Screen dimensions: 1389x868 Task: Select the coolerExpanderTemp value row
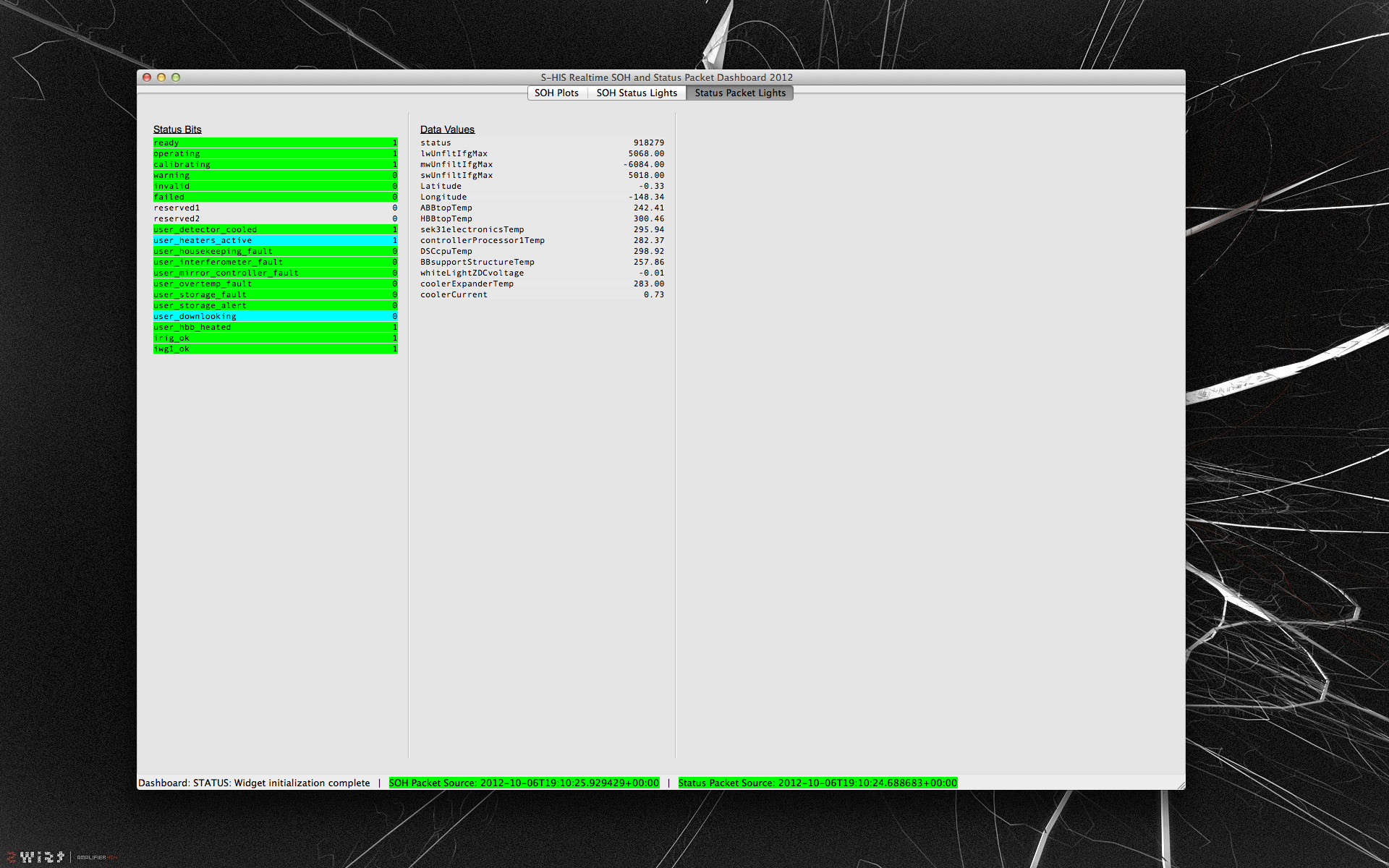542,284
